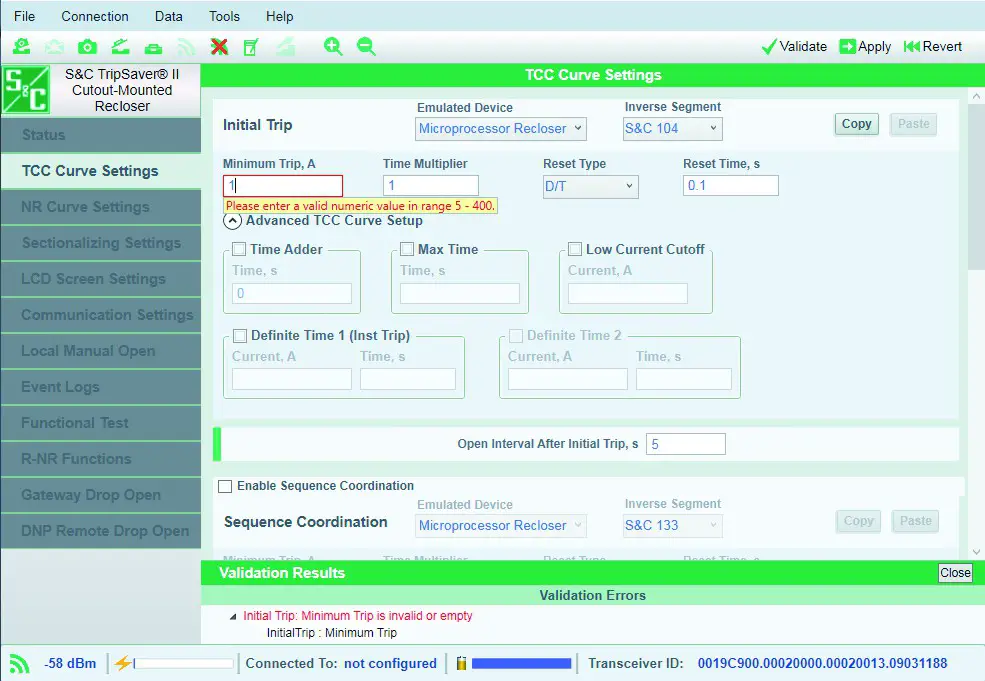Screen dimensions: 985x681
Task: Open Initial Trip Inverse Segment S&C 104 dropdown
Action: coord(672,129)
